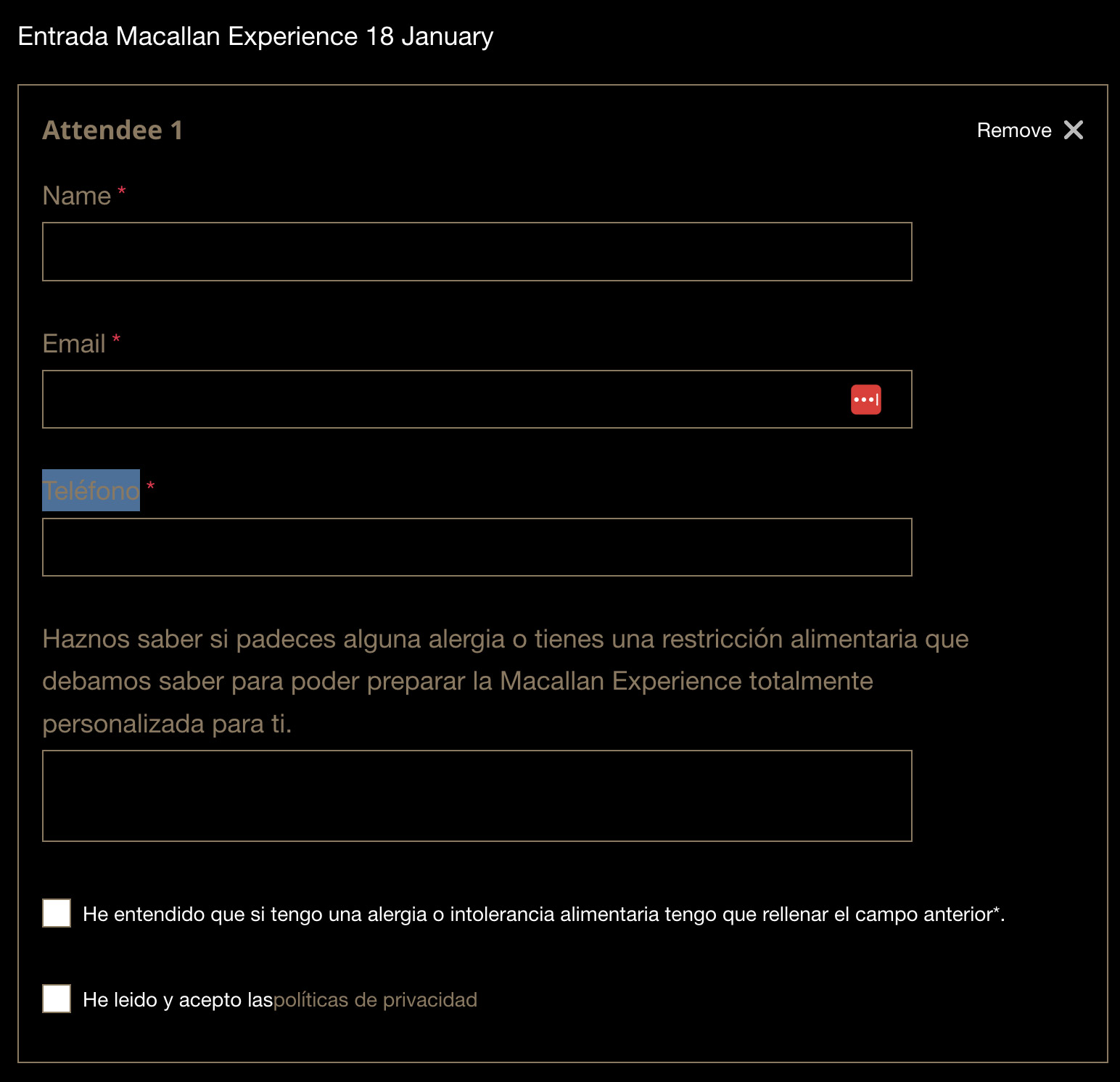
Task: Click the Remove text for Attendee 1
Action: (1014, 131)
